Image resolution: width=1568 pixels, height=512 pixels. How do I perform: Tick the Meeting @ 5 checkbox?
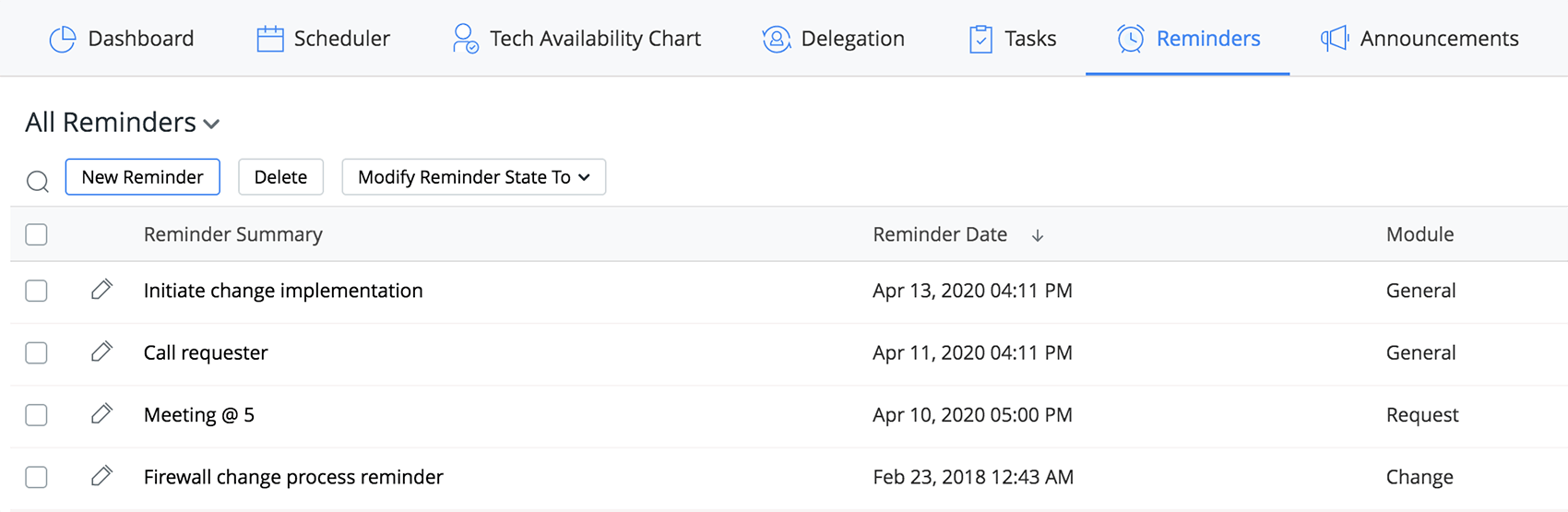(x=37, y=415)
